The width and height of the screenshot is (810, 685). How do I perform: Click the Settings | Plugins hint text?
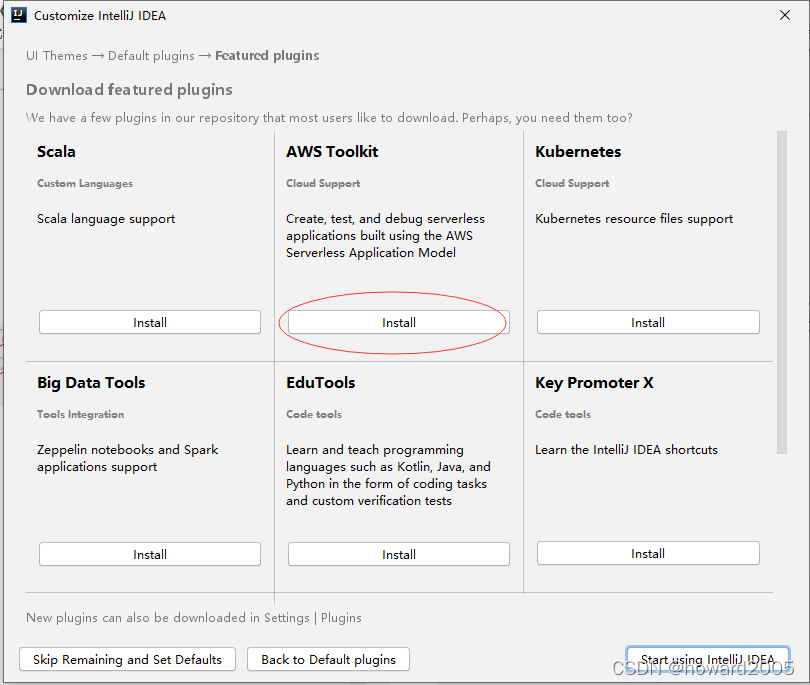click(x=194, y=618)
